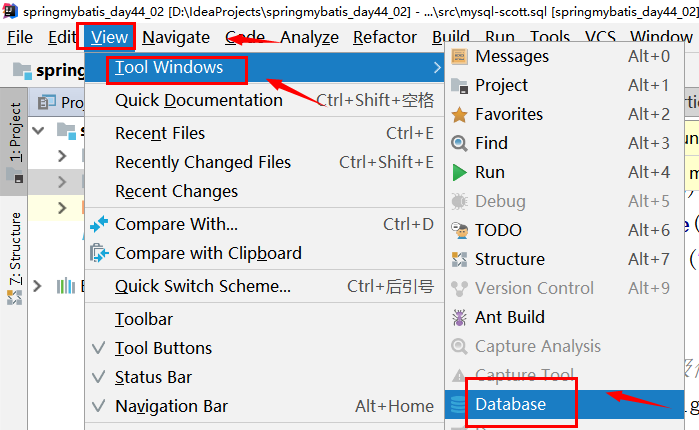The image size is (699, 430).
Task: Click the Favorites star icon
Action: pyautogui.click(x=459, y=115)
